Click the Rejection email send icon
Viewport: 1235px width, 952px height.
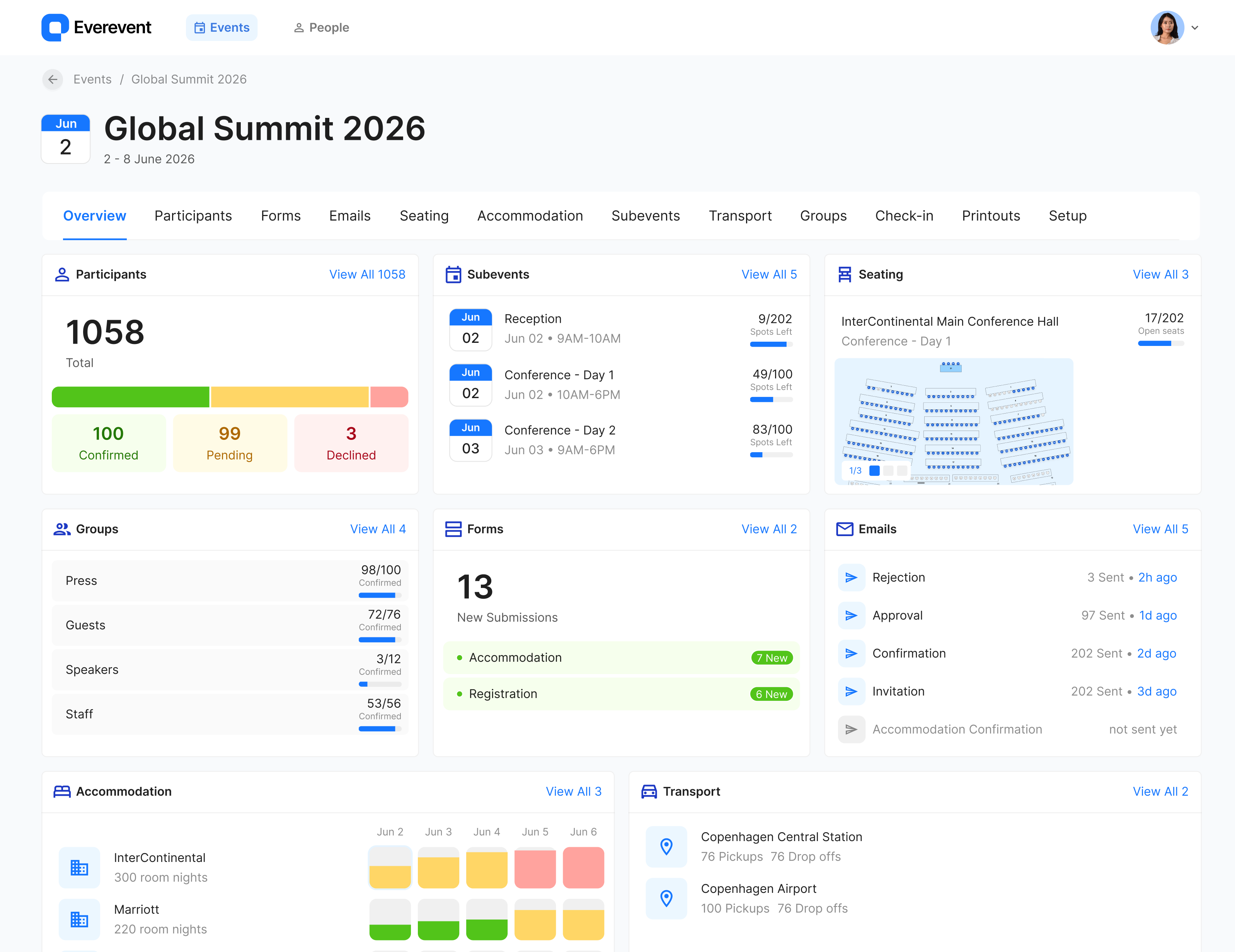(851, 577)
